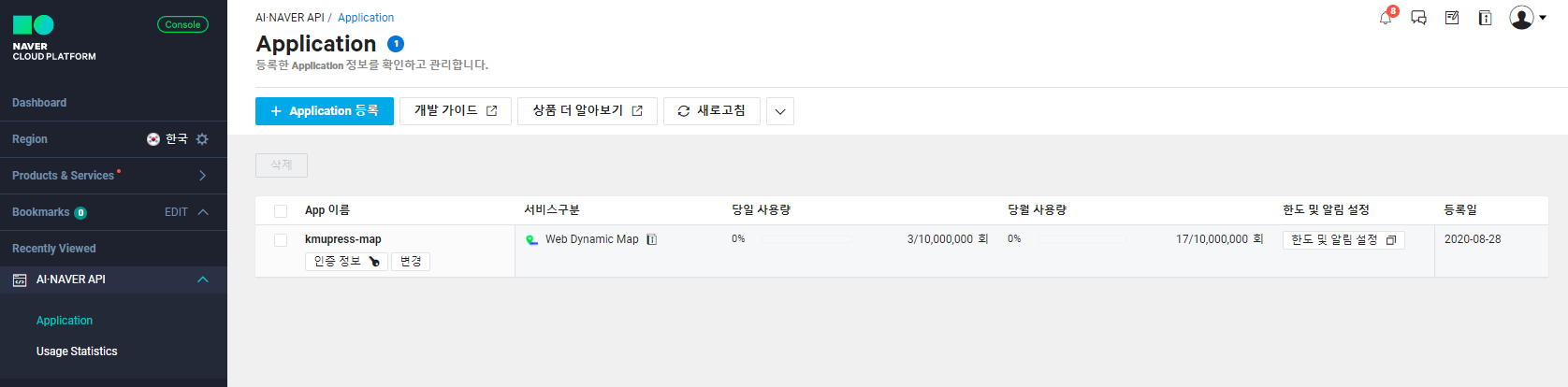Screen dimensions: 1568x387
Task: Open the chat support icon
Action: pos(1418,18)
